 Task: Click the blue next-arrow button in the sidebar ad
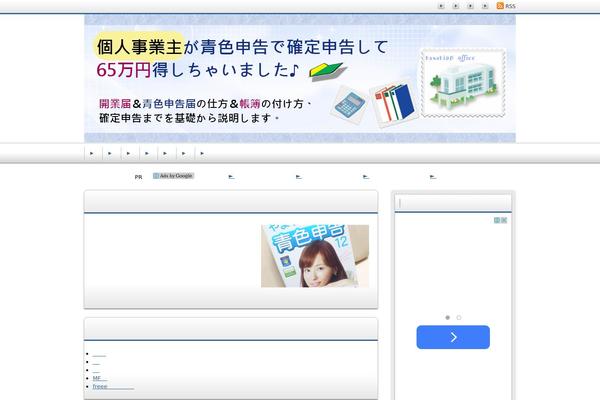453,337
